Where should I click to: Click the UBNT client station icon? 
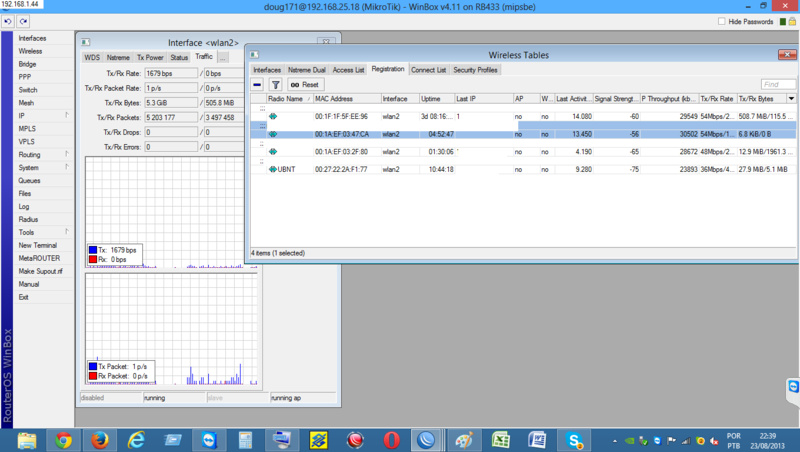coord(273,169)
